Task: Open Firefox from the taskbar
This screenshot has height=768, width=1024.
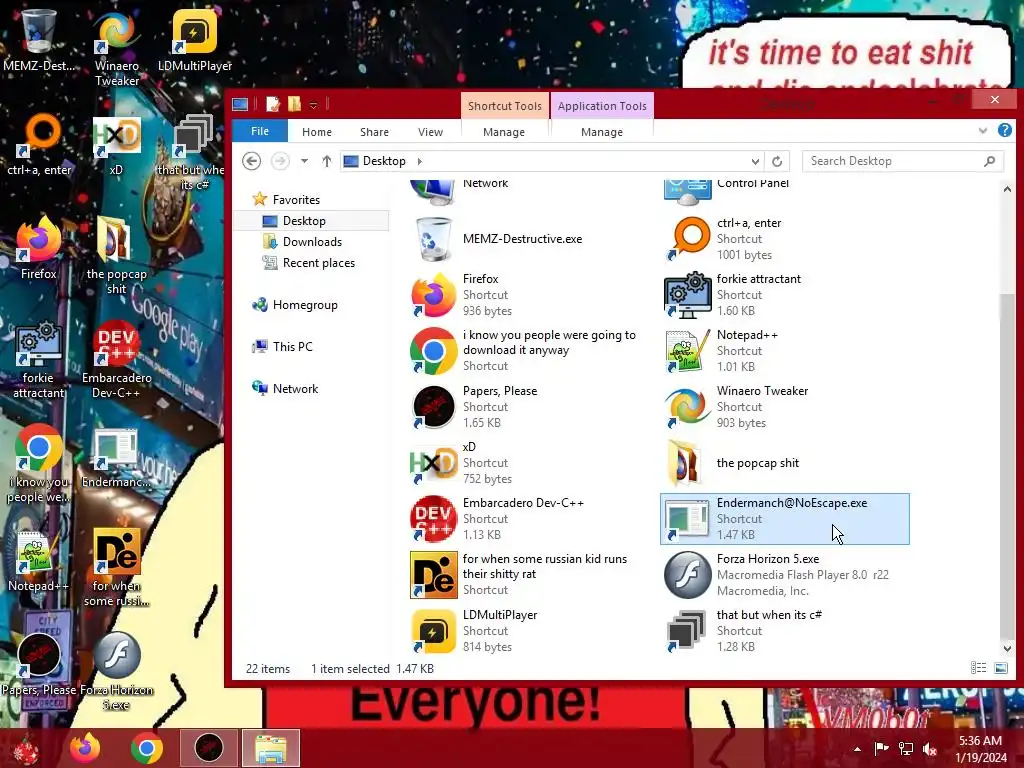Action: point(85,748)
